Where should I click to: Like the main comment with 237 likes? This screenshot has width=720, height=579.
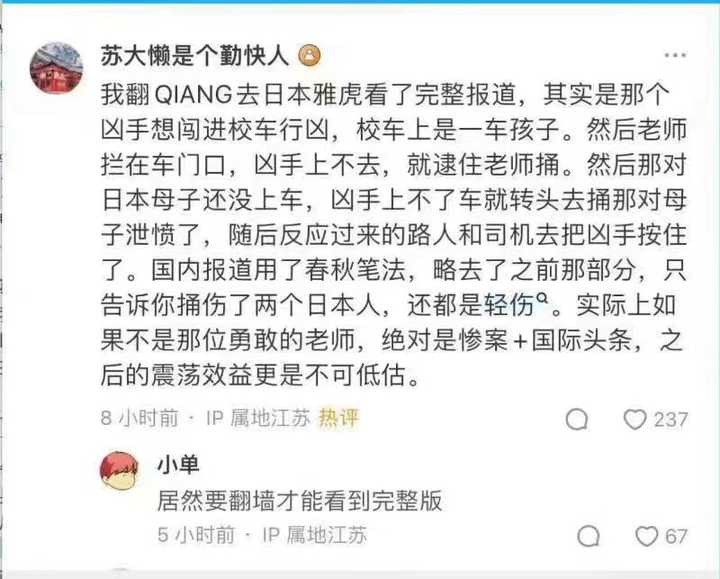pyautogui.click(x=635, y=419)
